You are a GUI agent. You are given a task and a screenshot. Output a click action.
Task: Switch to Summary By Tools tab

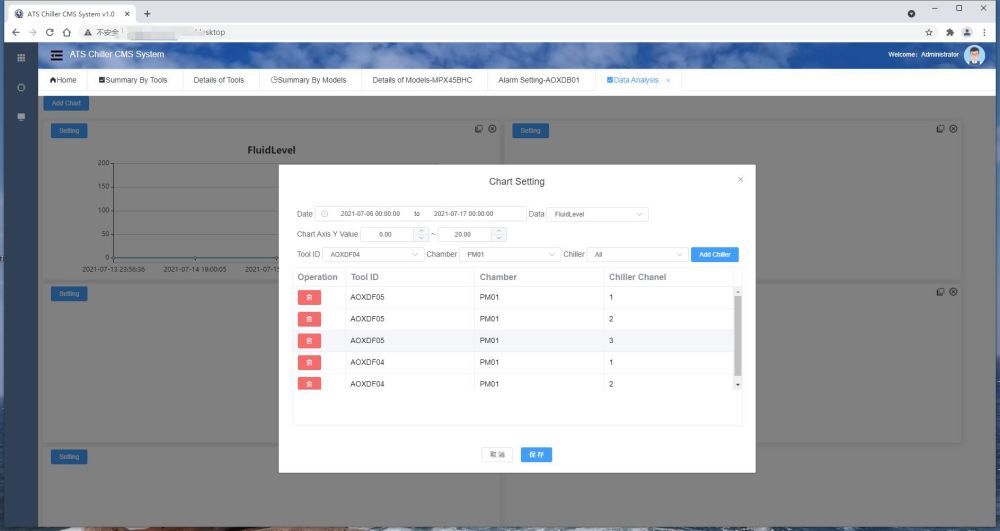tap(133, 80)
